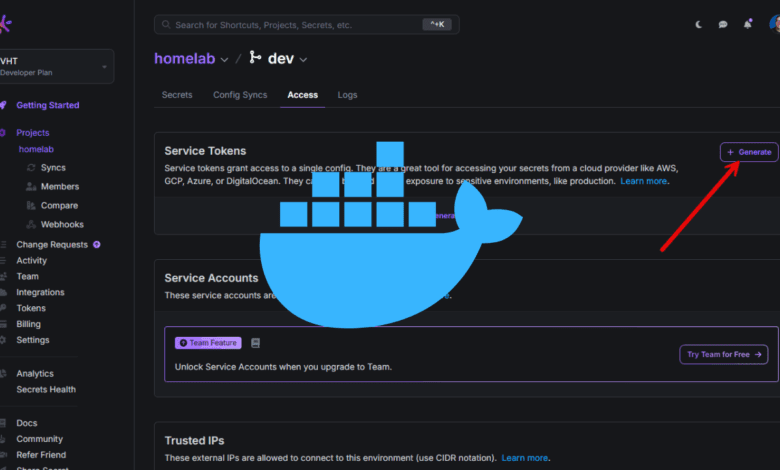Viewport: 780px width, 470px height.
Task: Open Settings in the sidebar
Action: 33,340
